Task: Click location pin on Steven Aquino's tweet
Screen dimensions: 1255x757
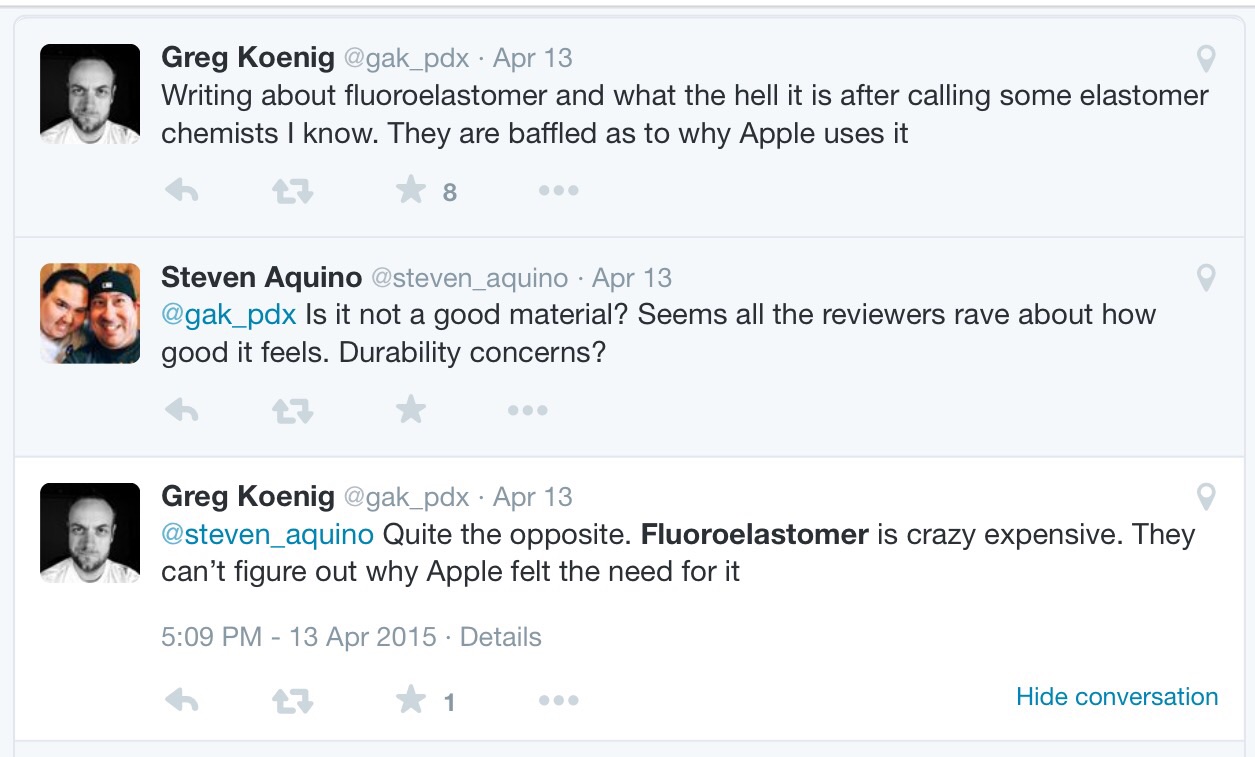Action: (x=1206, y=278)
